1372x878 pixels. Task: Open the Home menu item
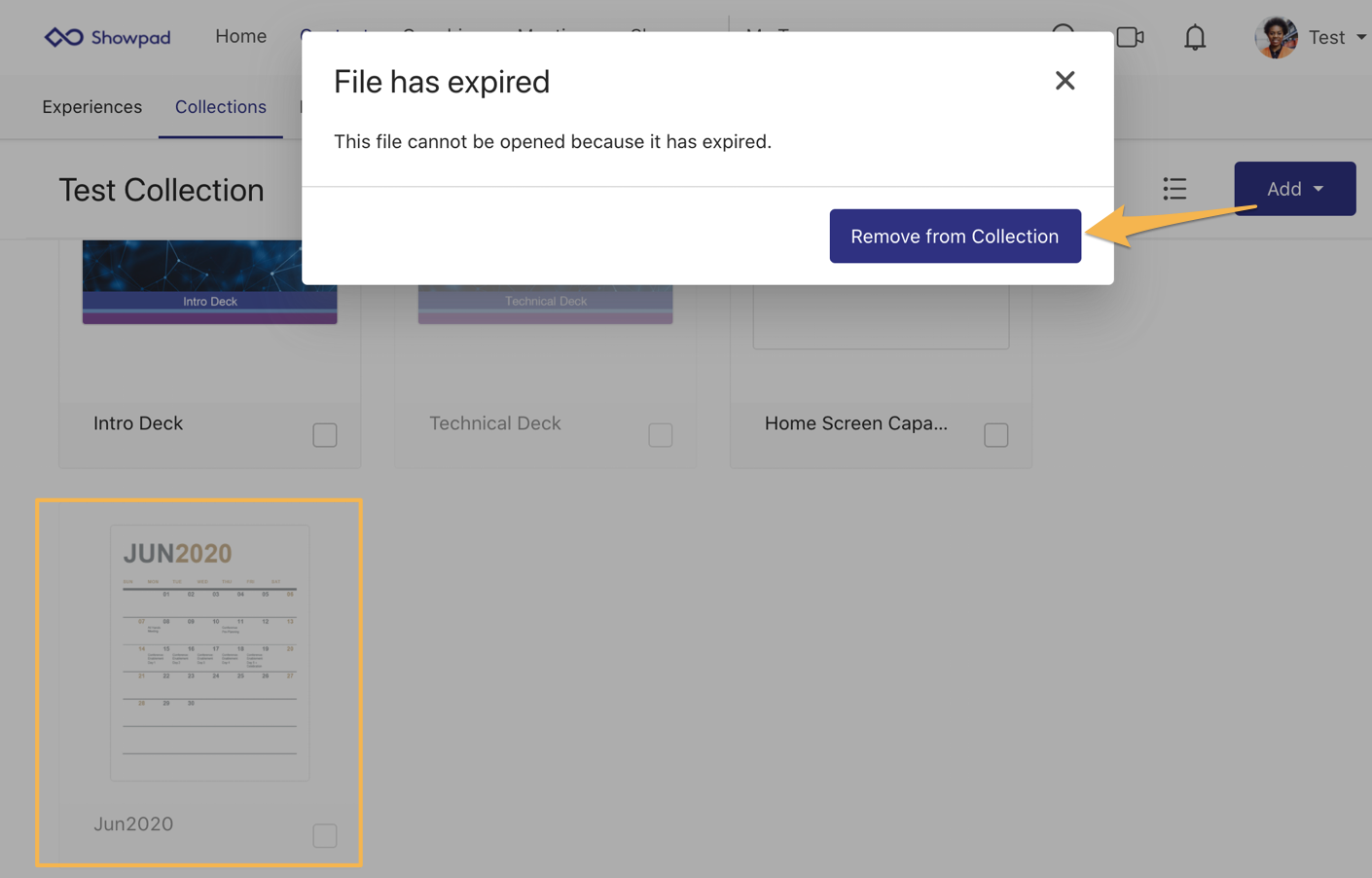point(240,36)
